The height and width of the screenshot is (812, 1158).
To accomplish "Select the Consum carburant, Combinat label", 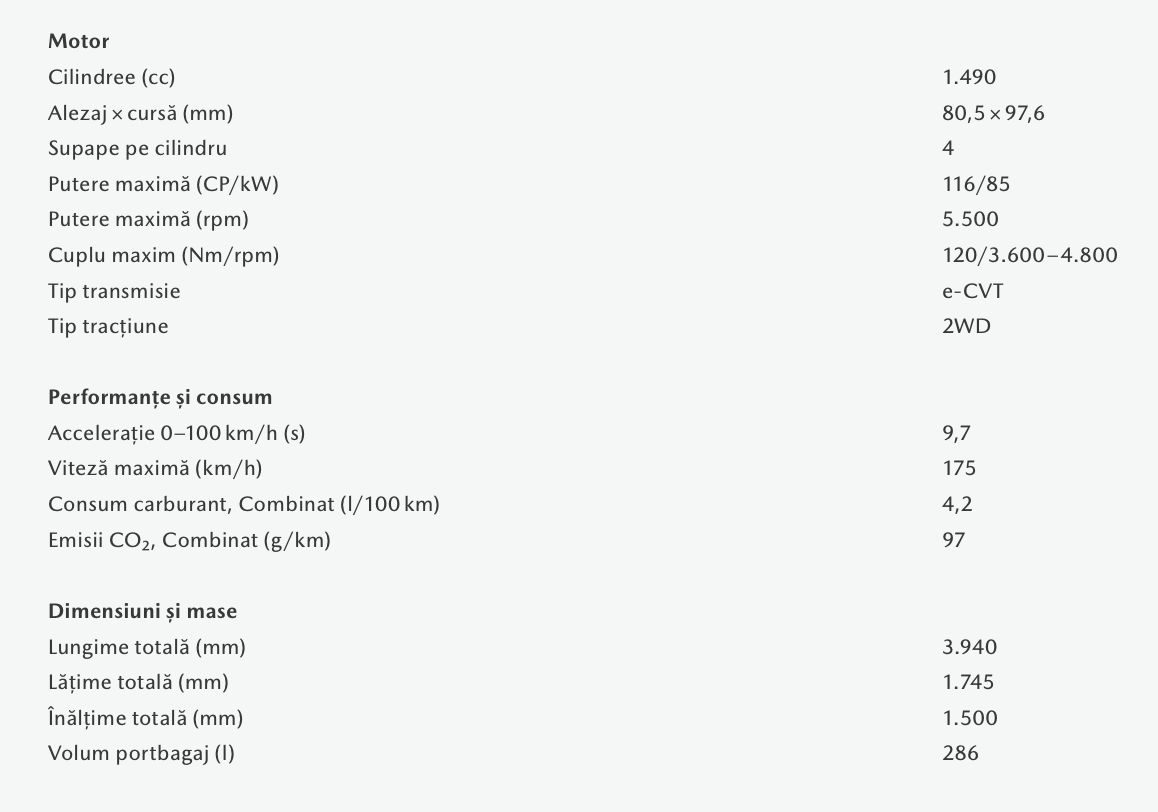I will coord(243,504).
